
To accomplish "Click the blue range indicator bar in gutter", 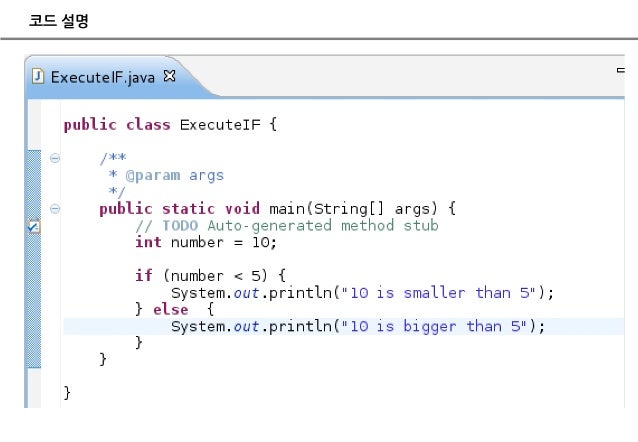I will coord(34,259).
